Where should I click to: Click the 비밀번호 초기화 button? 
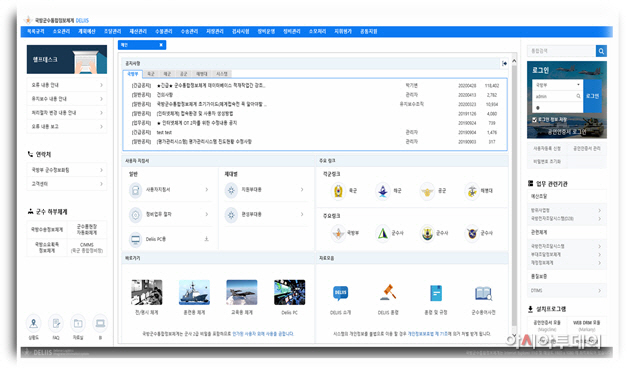point(547,162)
